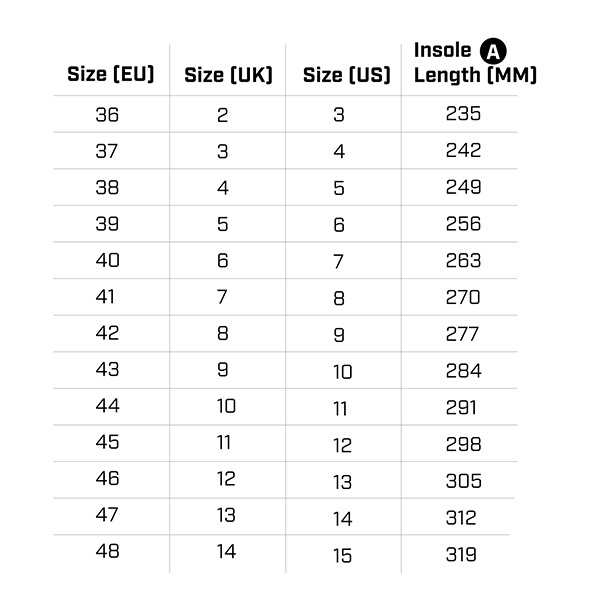The width and height of the screenshot is (600, 600).
Task: Pick the 235 insole length cell
Action: 463,114
